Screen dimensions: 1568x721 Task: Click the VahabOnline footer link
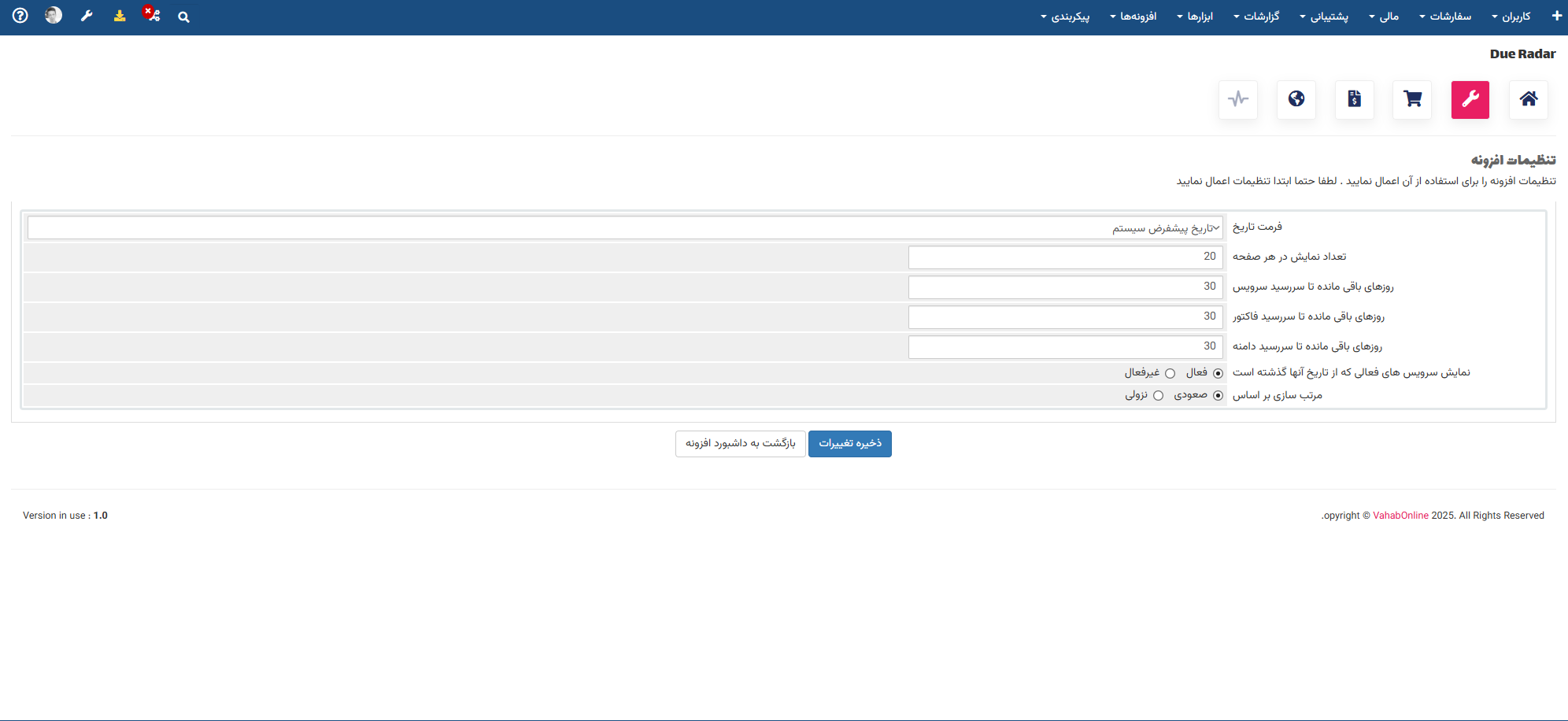tap(1400, 516)
